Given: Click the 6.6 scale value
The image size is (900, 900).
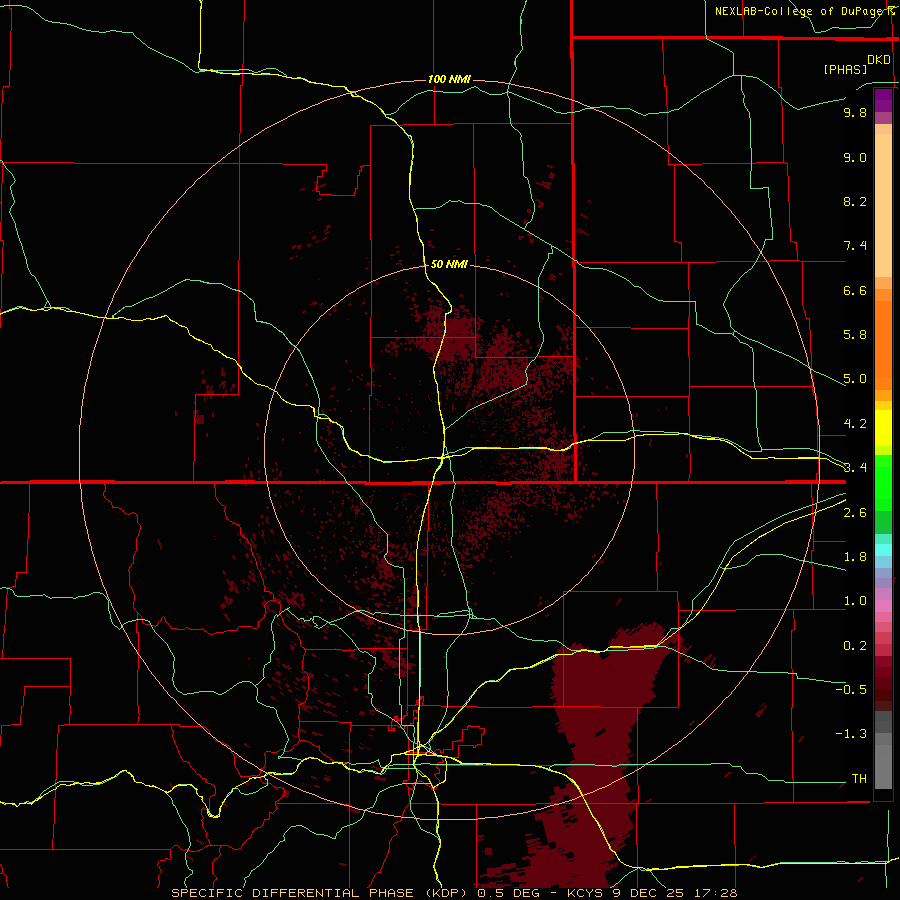Looking at the screenshot, I should point(855,290).
